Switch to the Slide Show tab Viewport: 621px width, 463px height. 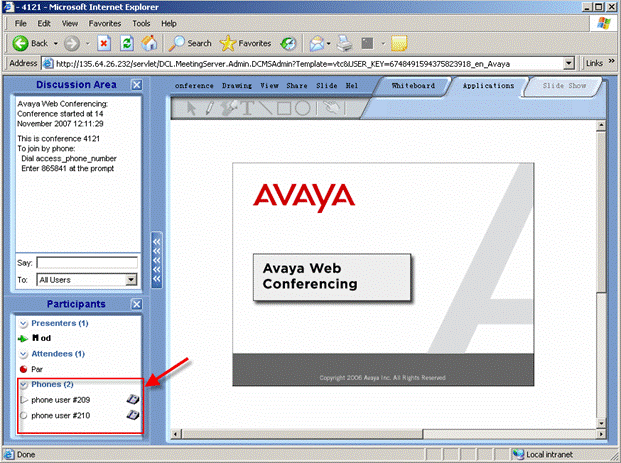(x=564, y=86)
